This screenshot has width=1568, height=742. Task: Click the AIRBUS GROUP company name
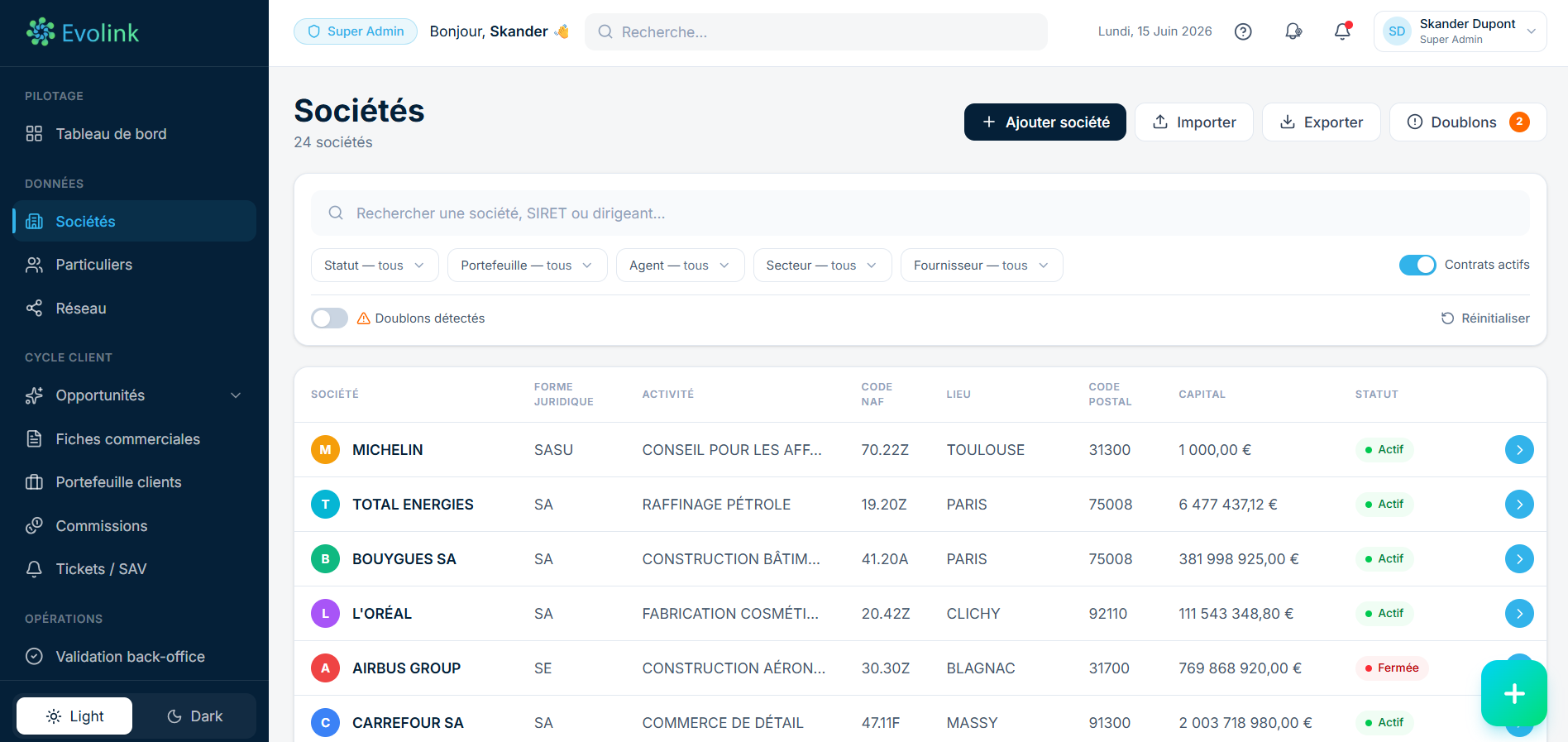tap(407, 668)
